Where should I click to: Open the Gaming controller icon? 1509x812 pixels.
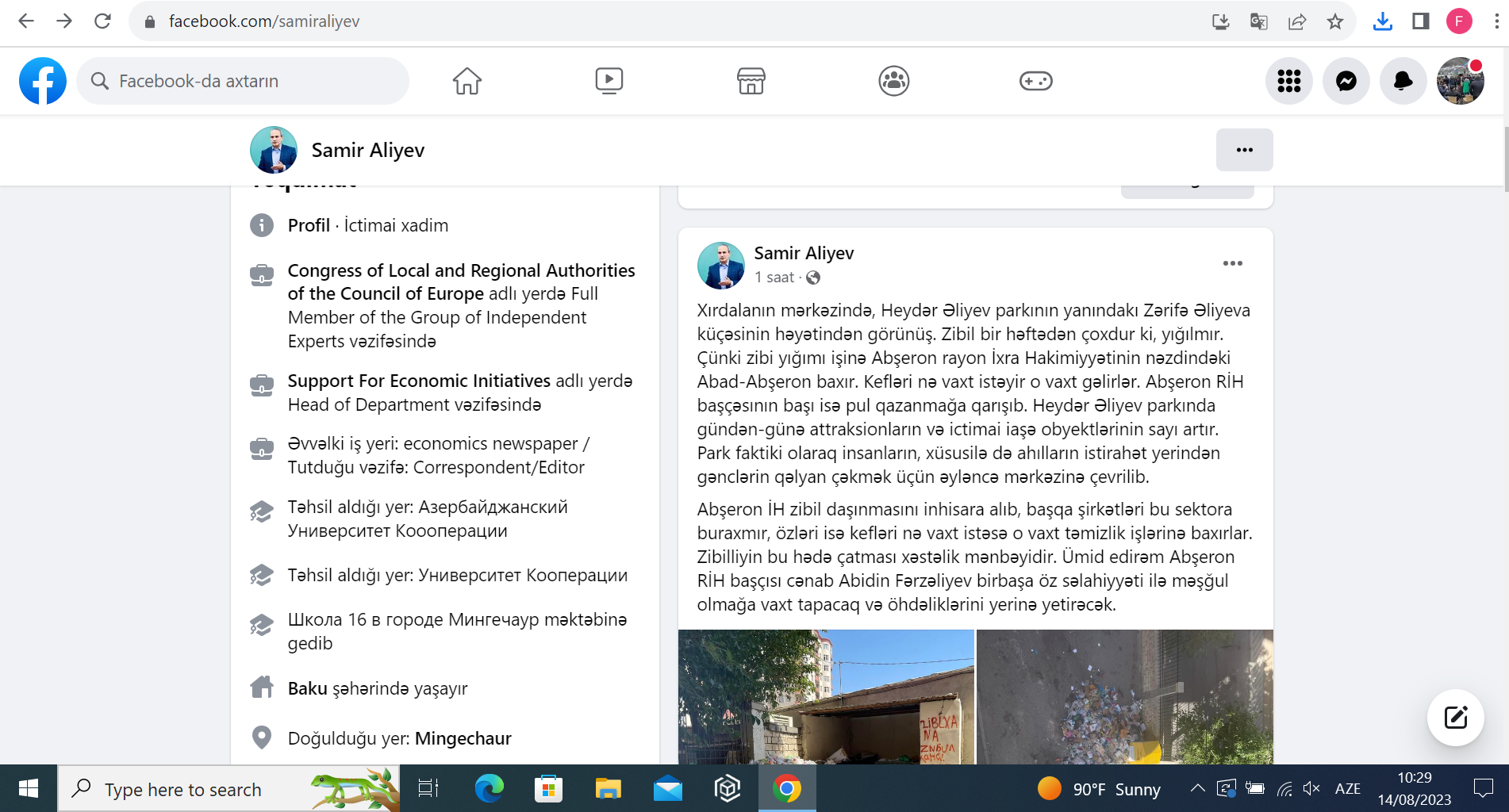coord(1035,81)
